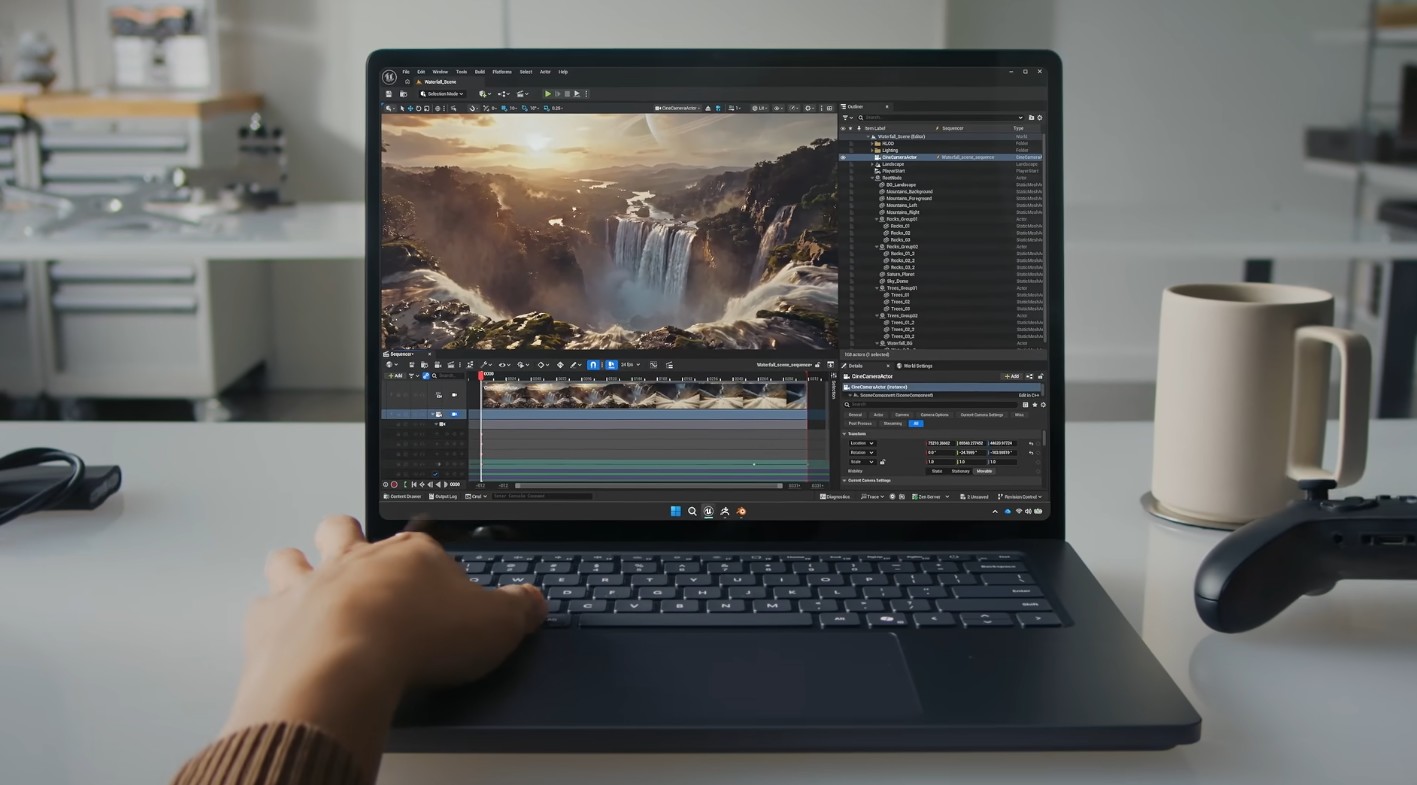Image resolution: width=1417 pixels, height=785 pixels.
Task: Select the All filter in Details panel
Action: [916, 423]
